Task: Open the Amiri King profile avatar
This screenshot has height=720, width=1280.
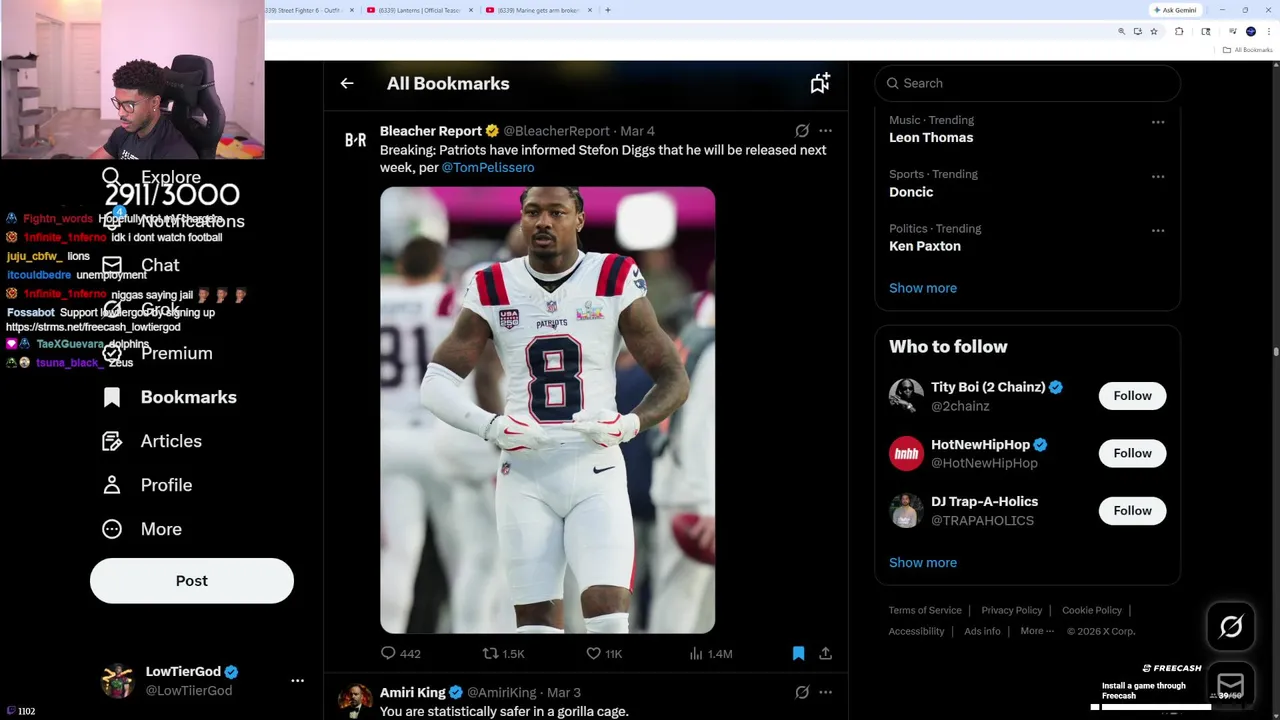Action: pos(355,701)
